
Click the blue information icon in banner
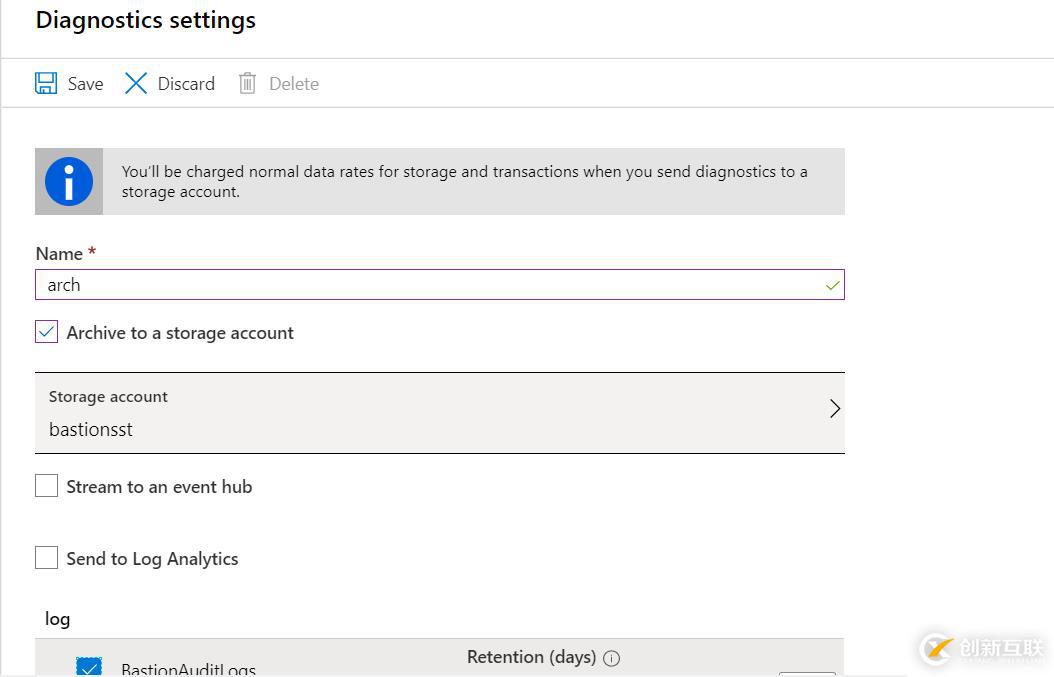point(69,182)
